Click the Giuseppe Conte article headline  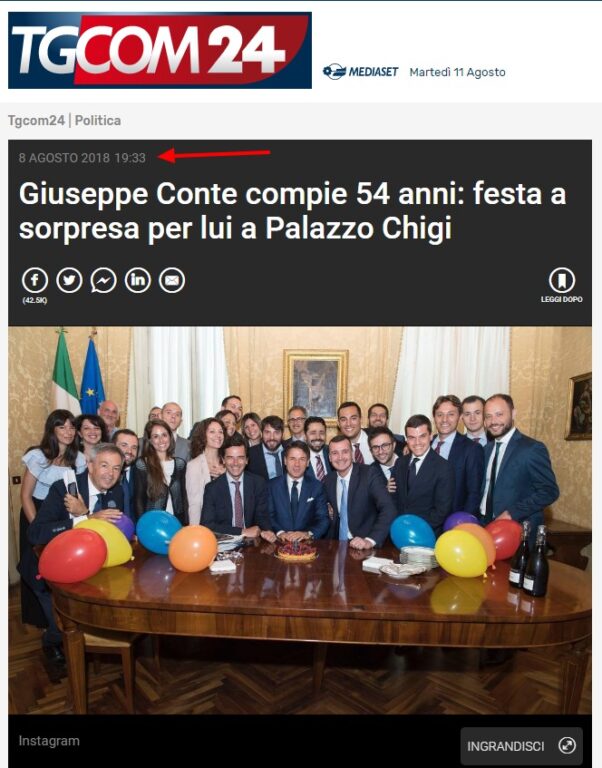[x=292, y=211]
